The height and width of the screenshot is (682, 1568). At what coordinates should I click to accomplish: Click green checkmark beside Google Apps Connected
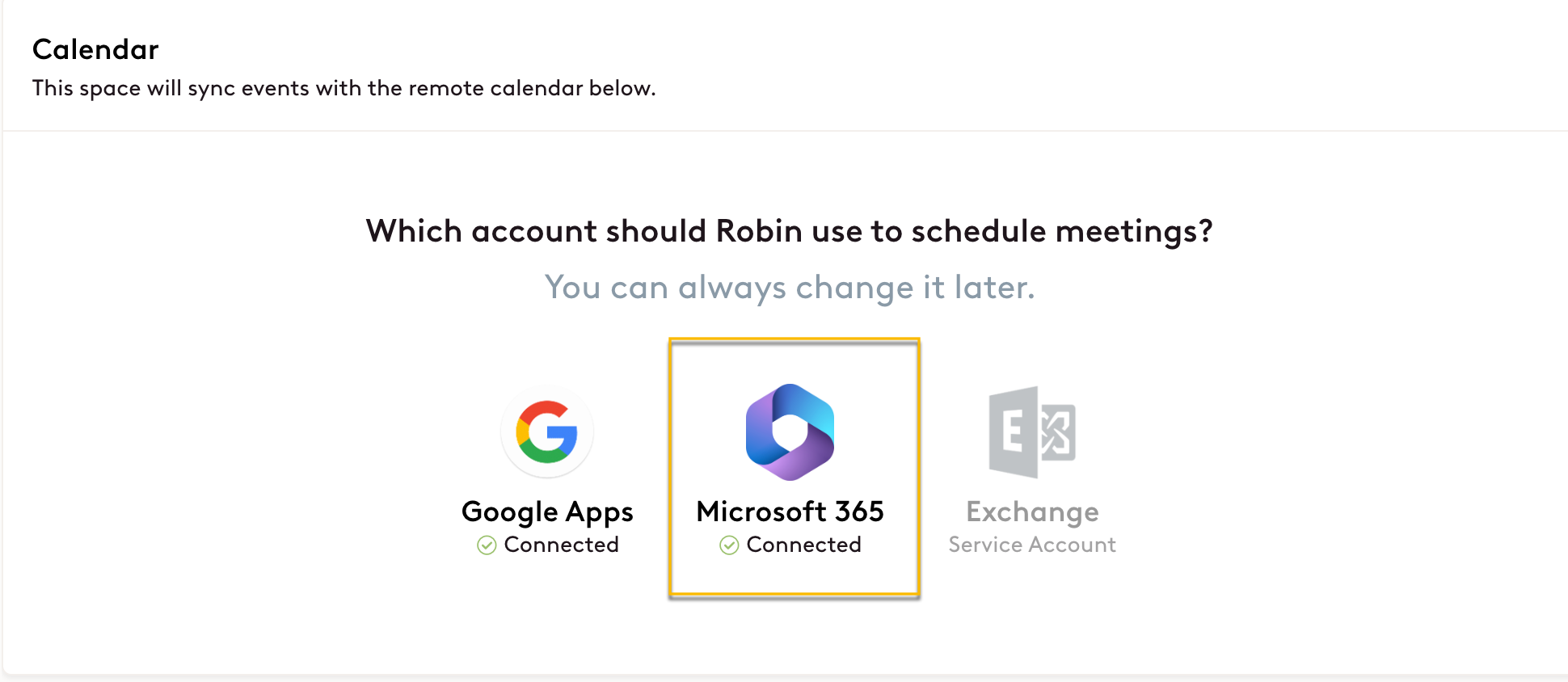[x=487, y=545]
